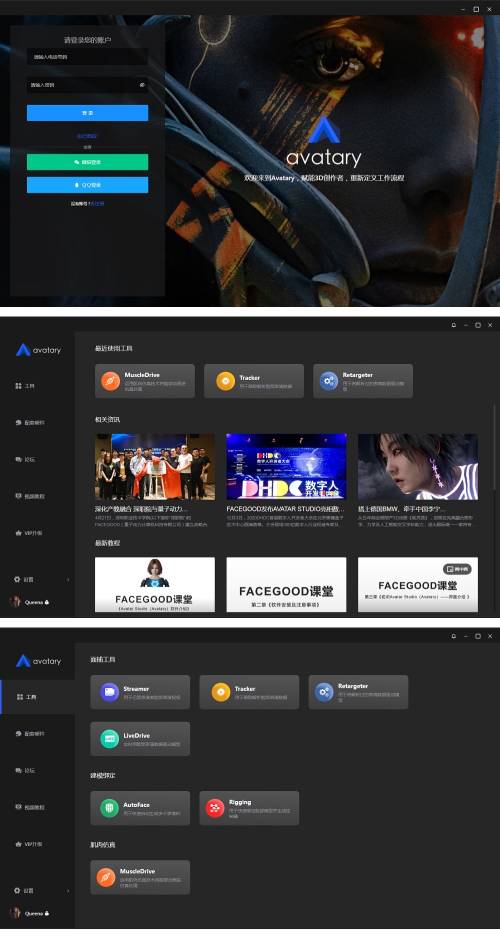Viewport: 500px width, 939px height.
Task: Open notifications bell on the tools screen window
Action: tap(454, 636)
